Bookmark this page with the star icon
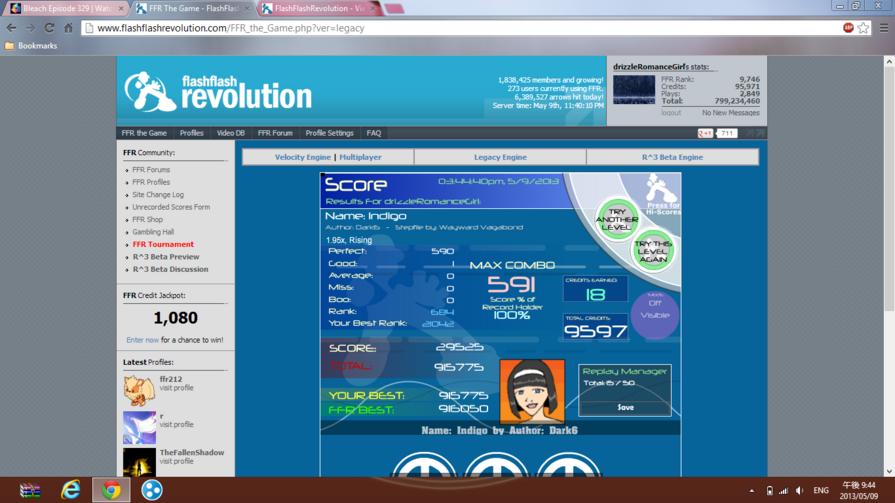Screen dimensions: 895x503 (x=863, y=28)
